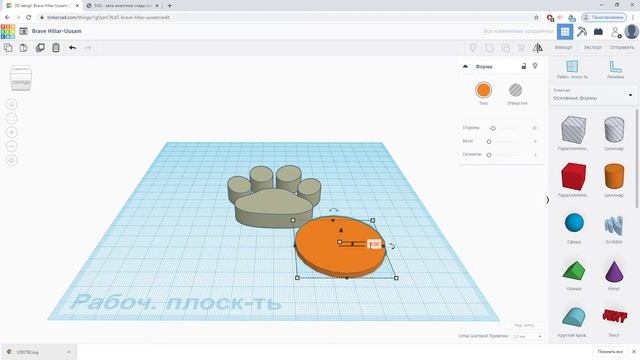Open the Bricks mode

(598, 31)
